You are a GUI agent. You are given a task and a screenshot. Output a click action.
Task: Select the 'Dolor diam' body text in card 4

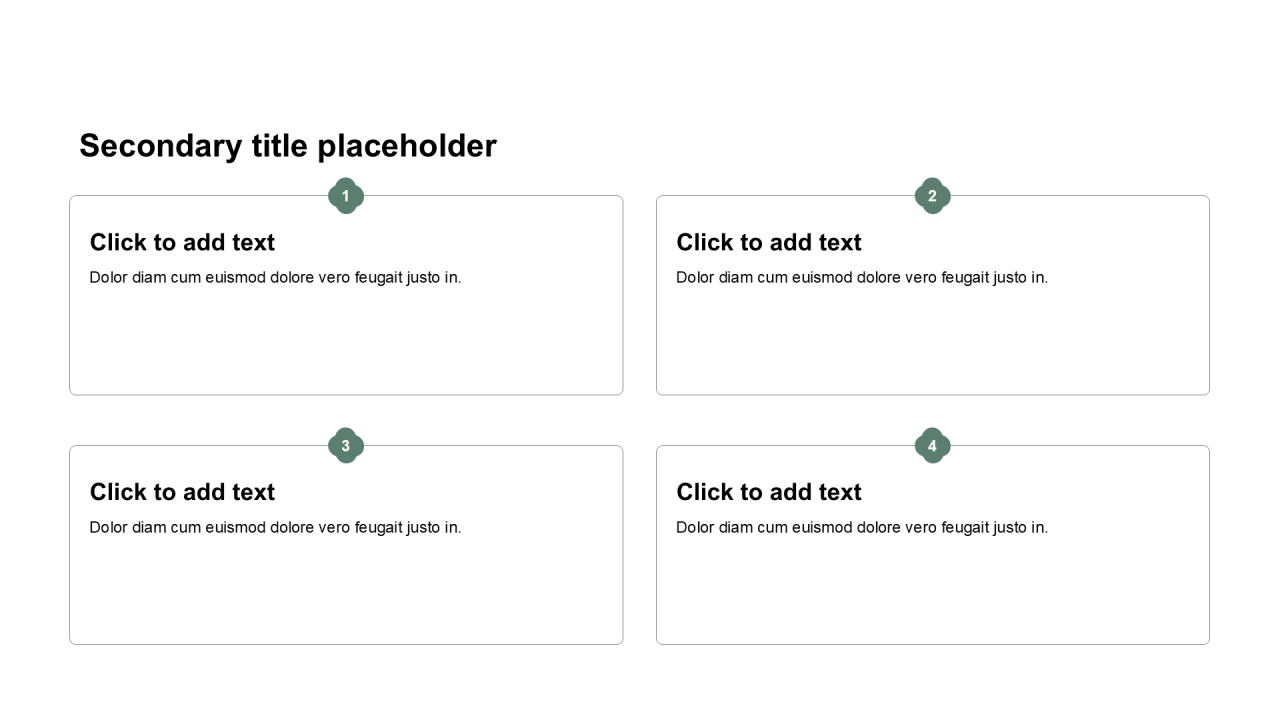coord(861,528)
